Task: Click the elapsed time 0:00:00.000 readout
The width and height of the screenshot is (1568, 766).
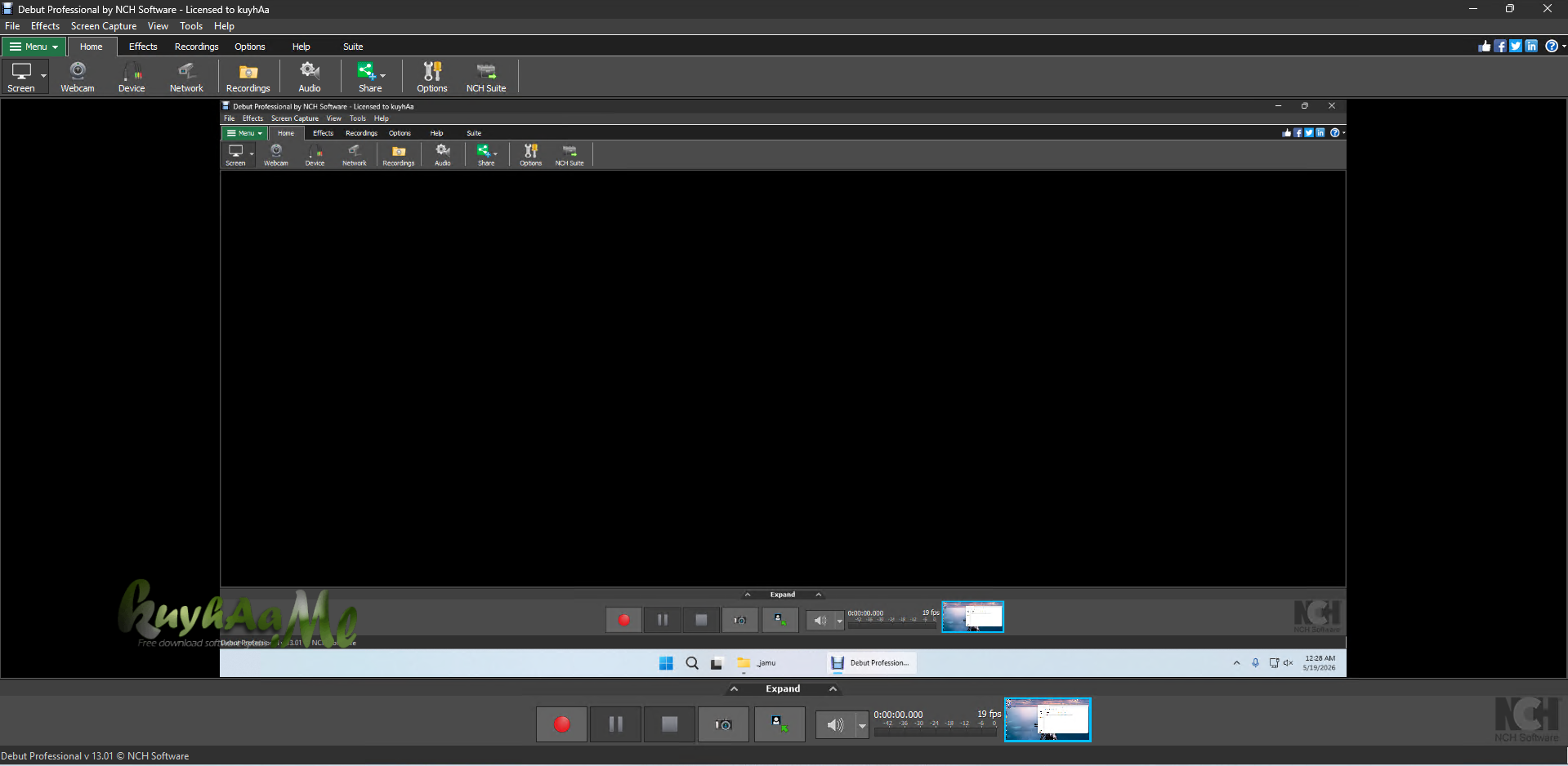Action: (898, 715)
